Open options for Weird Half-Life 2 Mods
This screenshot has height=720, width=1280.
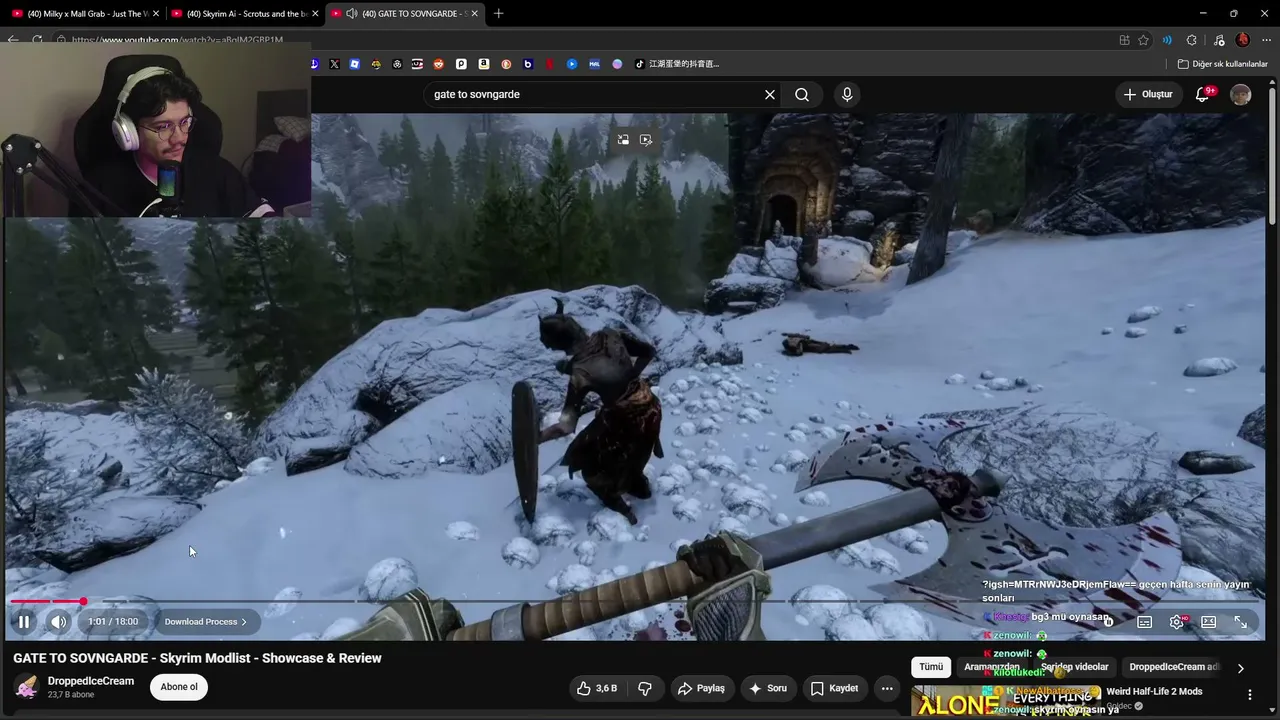coord(1249,694)
